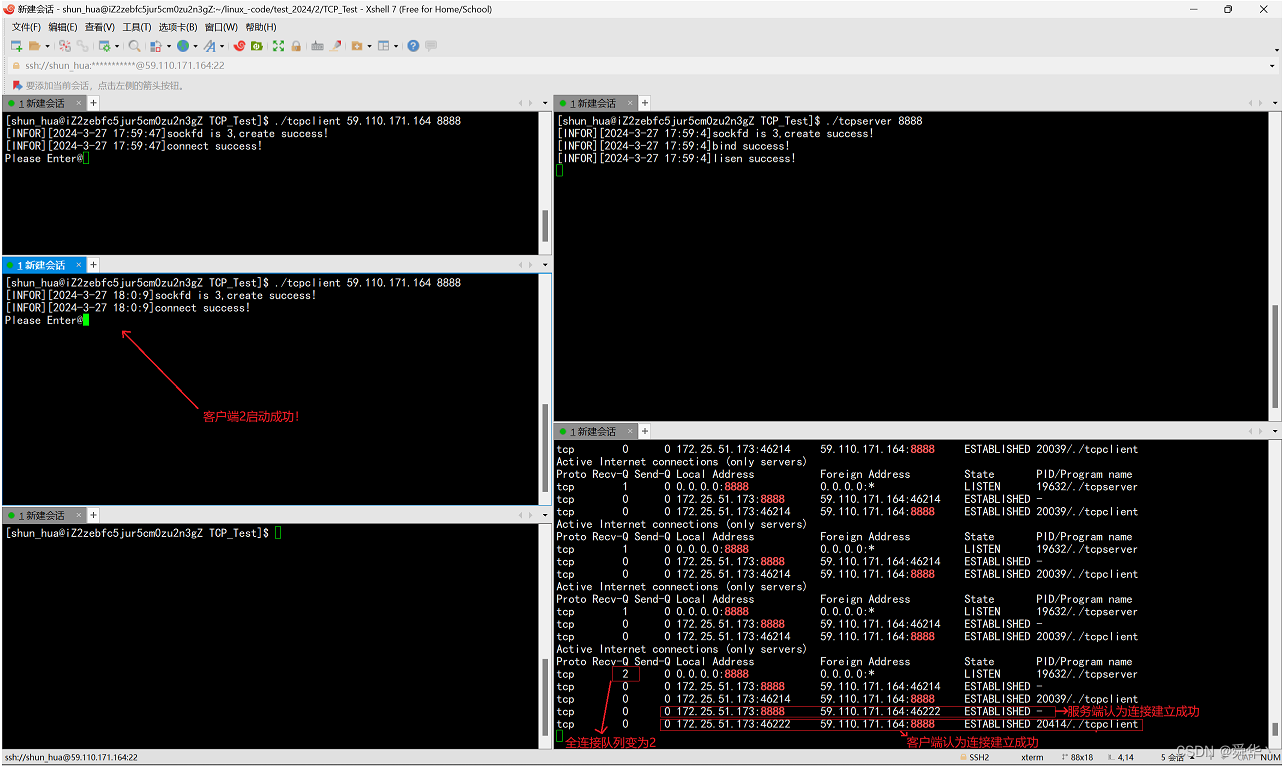Open Session Properties toolbar icon
The width and height of the screenshot is (1286, 768).
point(104,46)
